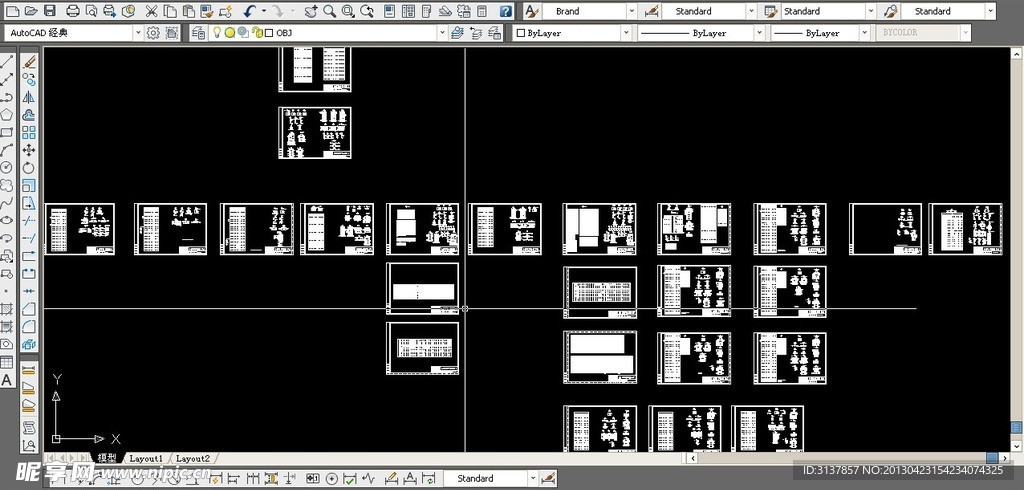Screen dimensions: 1024x490
Task: Activate Zoom Realtime magnifier
Action: (x=330, y=11)
